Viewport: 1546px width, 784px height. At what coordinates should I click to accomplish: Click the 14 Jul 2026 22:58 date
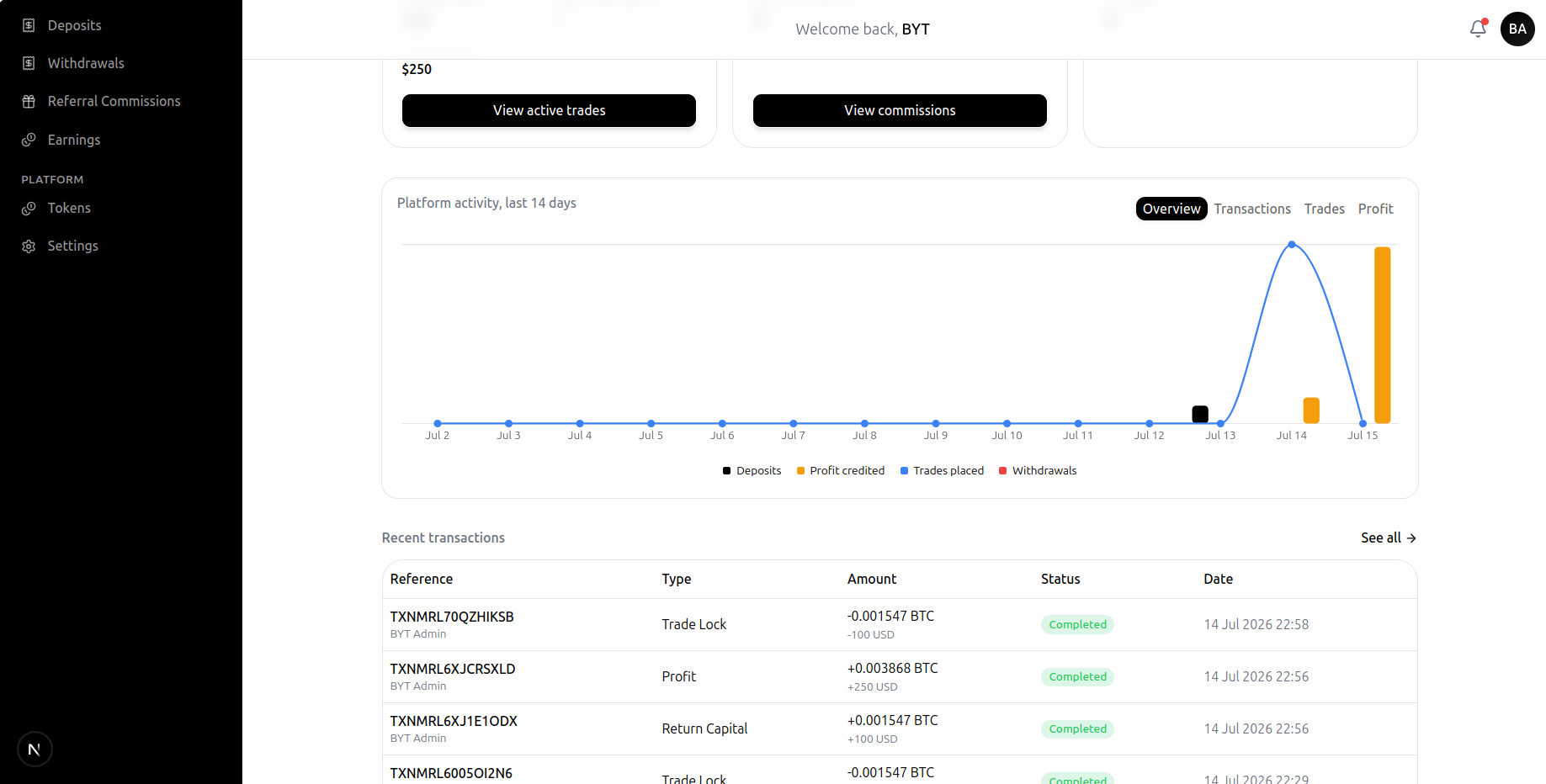click(x=1256, y=624)
